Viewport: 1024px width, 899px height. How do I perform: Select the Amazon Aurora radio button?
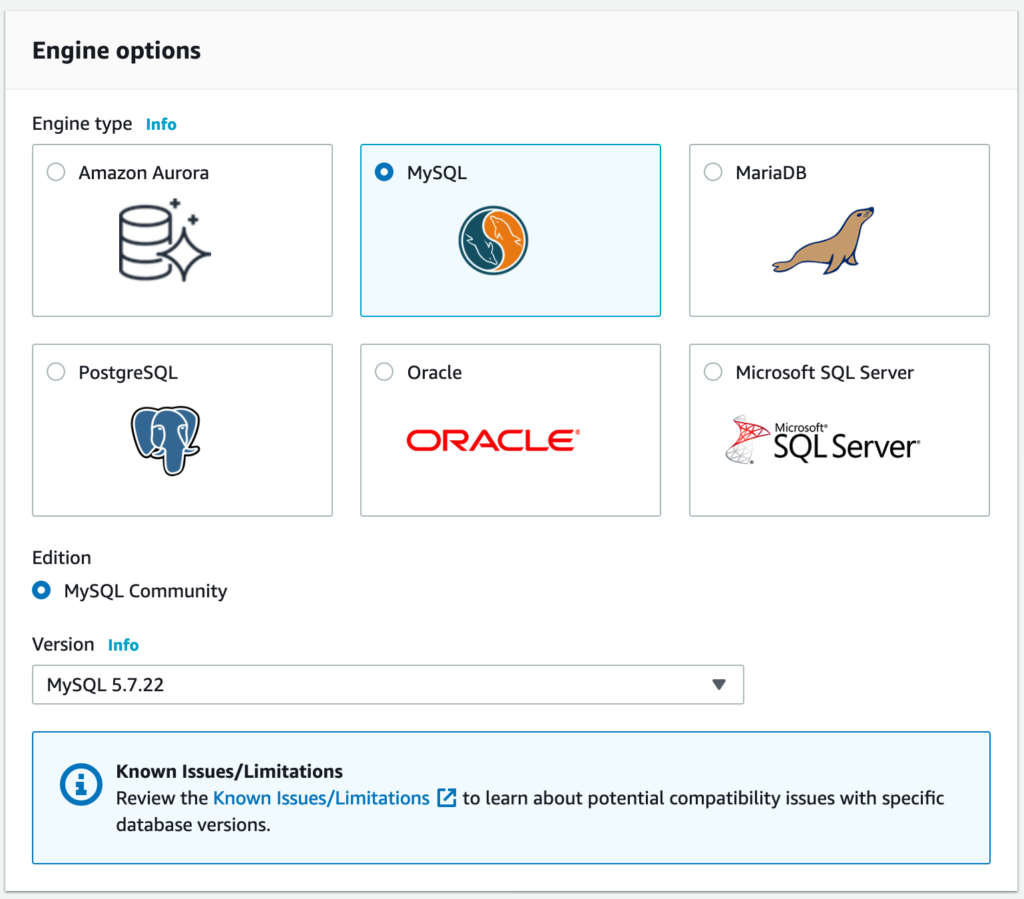(x=56, y=172)
